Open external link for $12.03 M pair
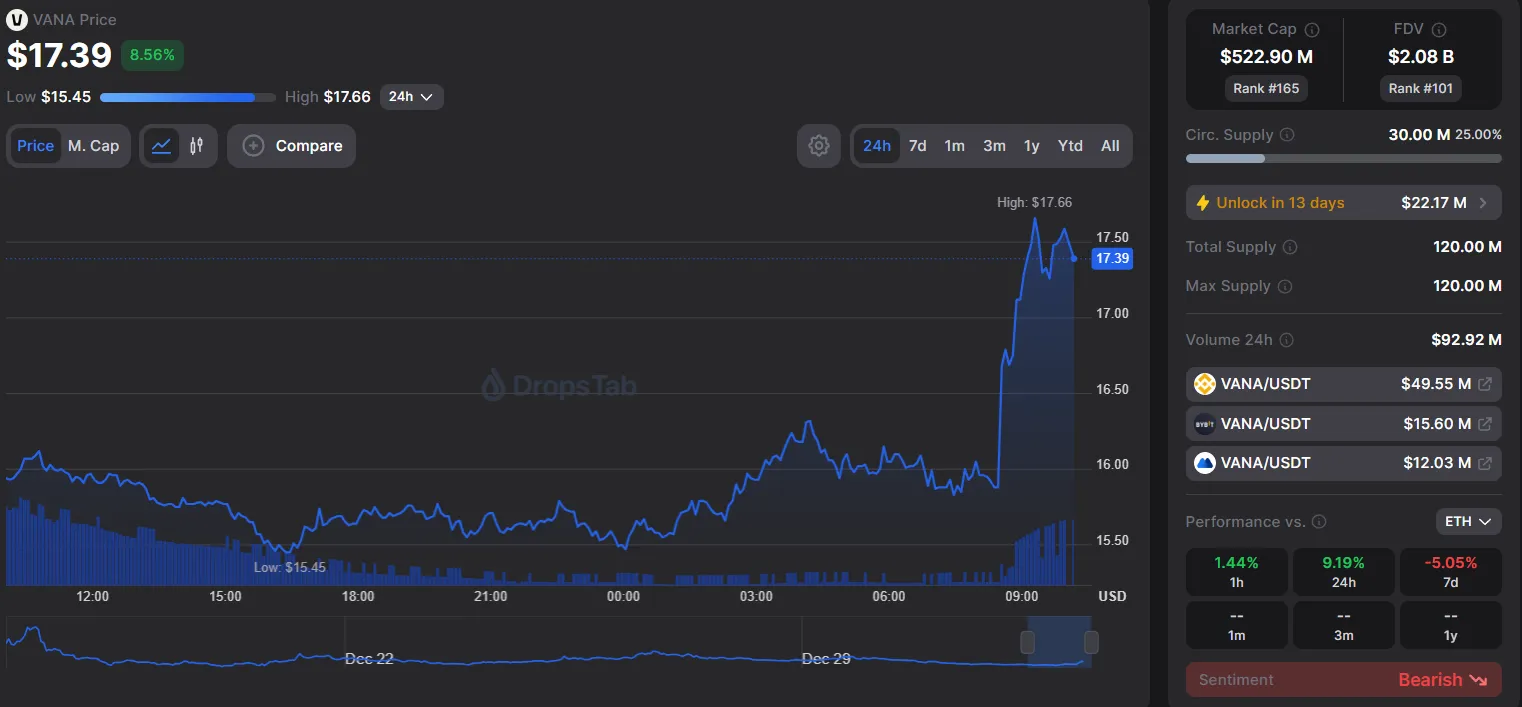Image resolution: width=1522 pixels, height=707 pixels. pos(1485,463)
